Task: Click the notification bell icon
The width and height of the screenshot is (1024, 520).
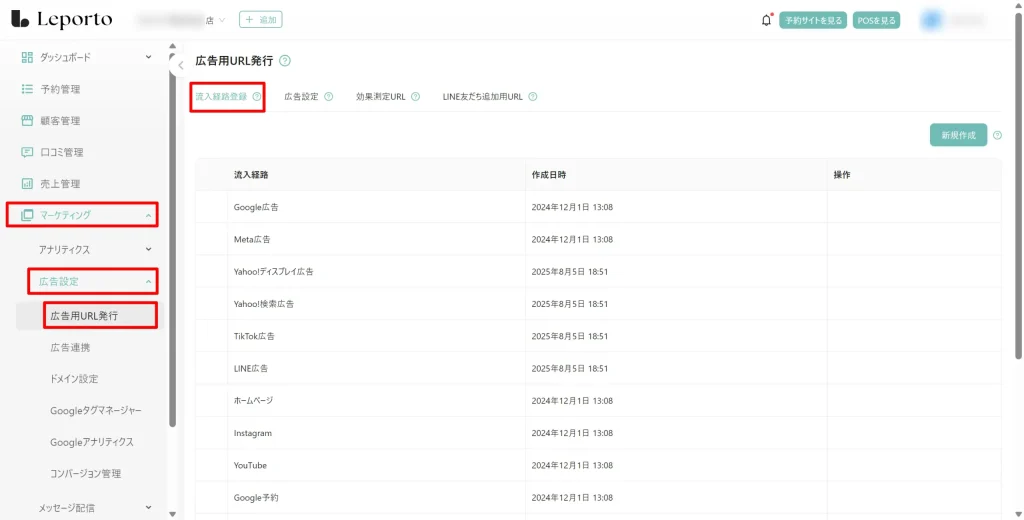Action: click(x=767, y=20)
